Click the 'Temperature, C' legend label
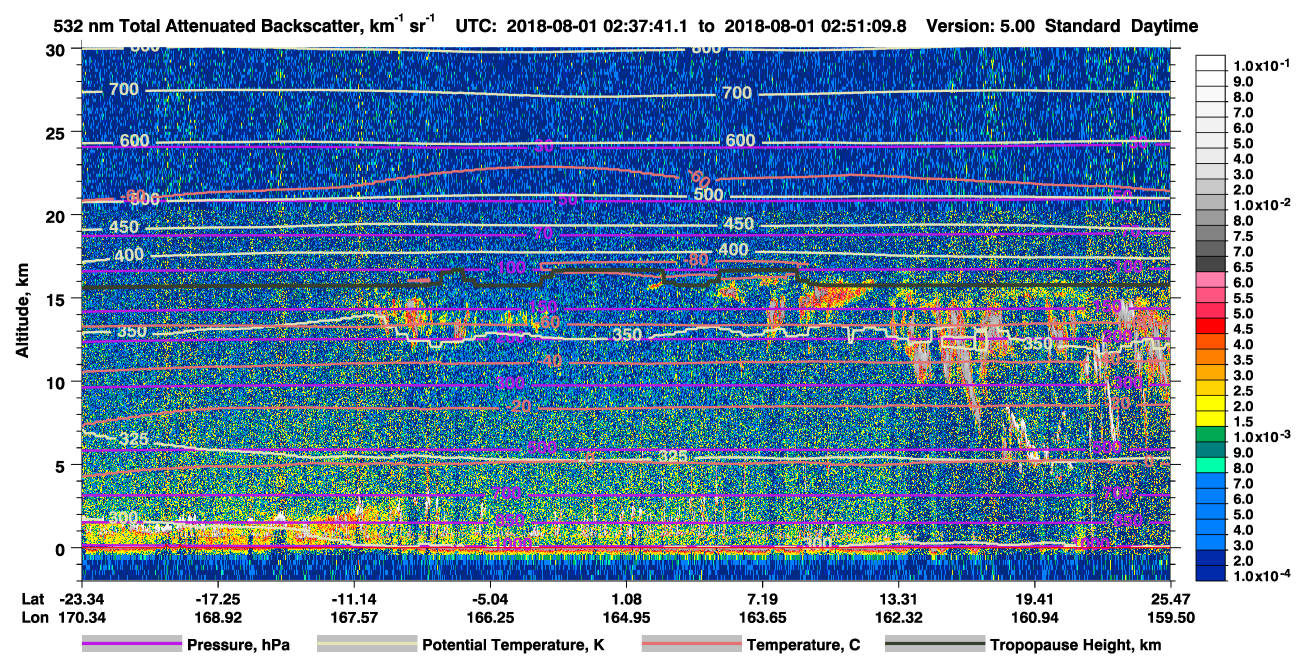Image resolution: width=1300 pixels, height=667 pixels. click(x=803, y=646)
